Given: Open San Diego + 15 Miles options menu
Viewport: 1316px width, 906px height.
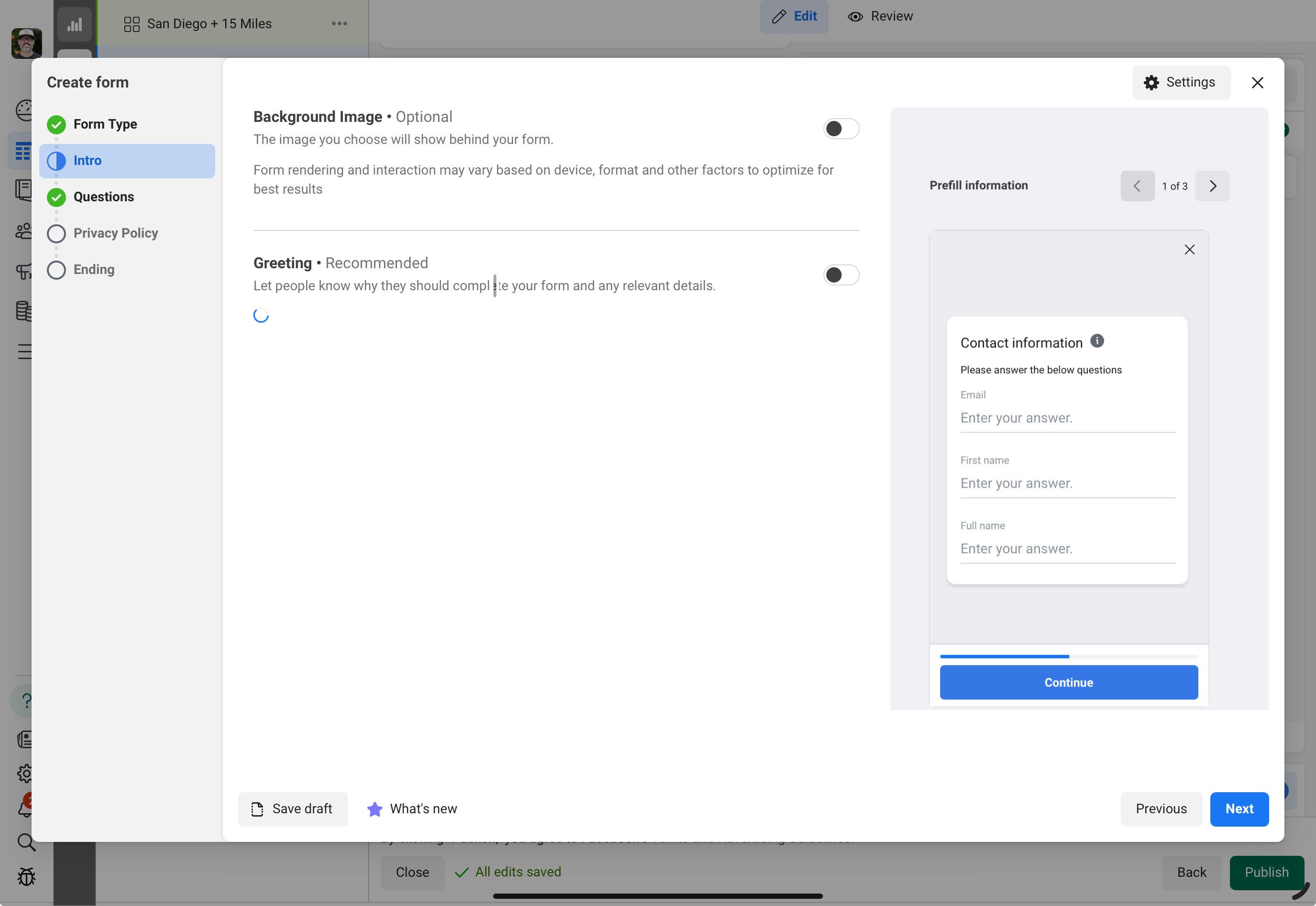Looking at the screenshot, I should (x=339, y=24).
